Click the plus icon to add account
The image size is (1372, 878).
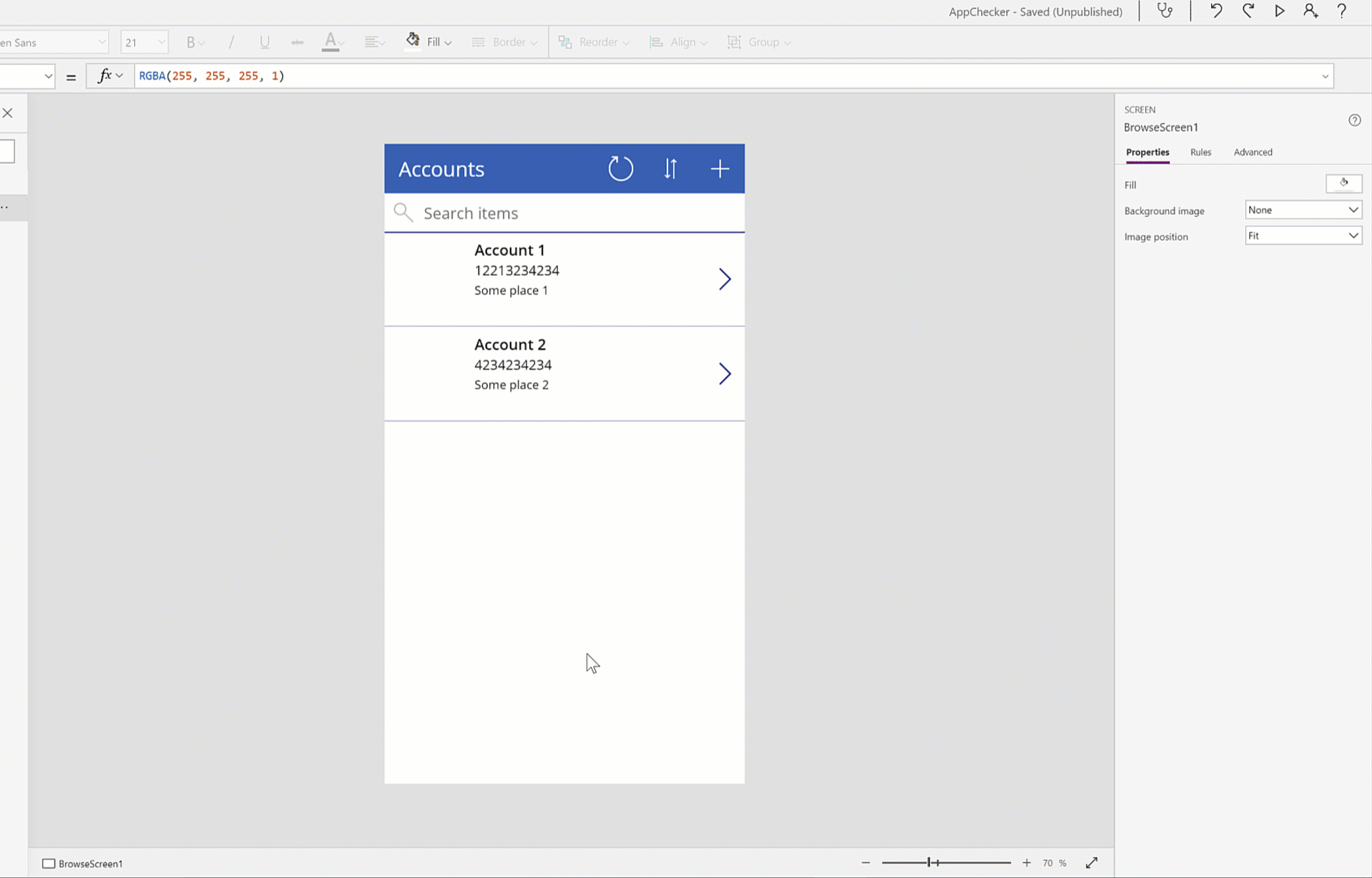[x=719, y=169]
